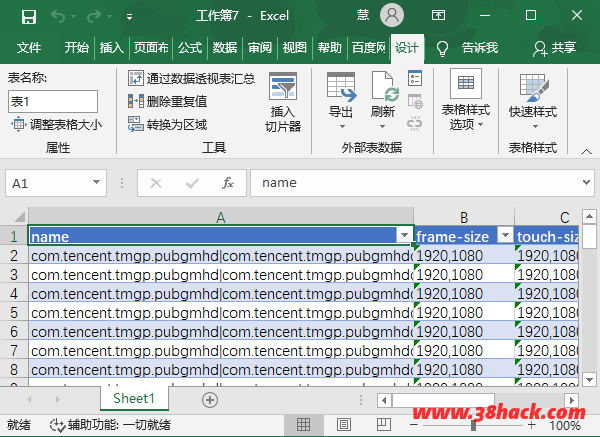This screenshot has width=600, height=437.
Task: Add a new sheet with plus icon
Action: (210, 400)
